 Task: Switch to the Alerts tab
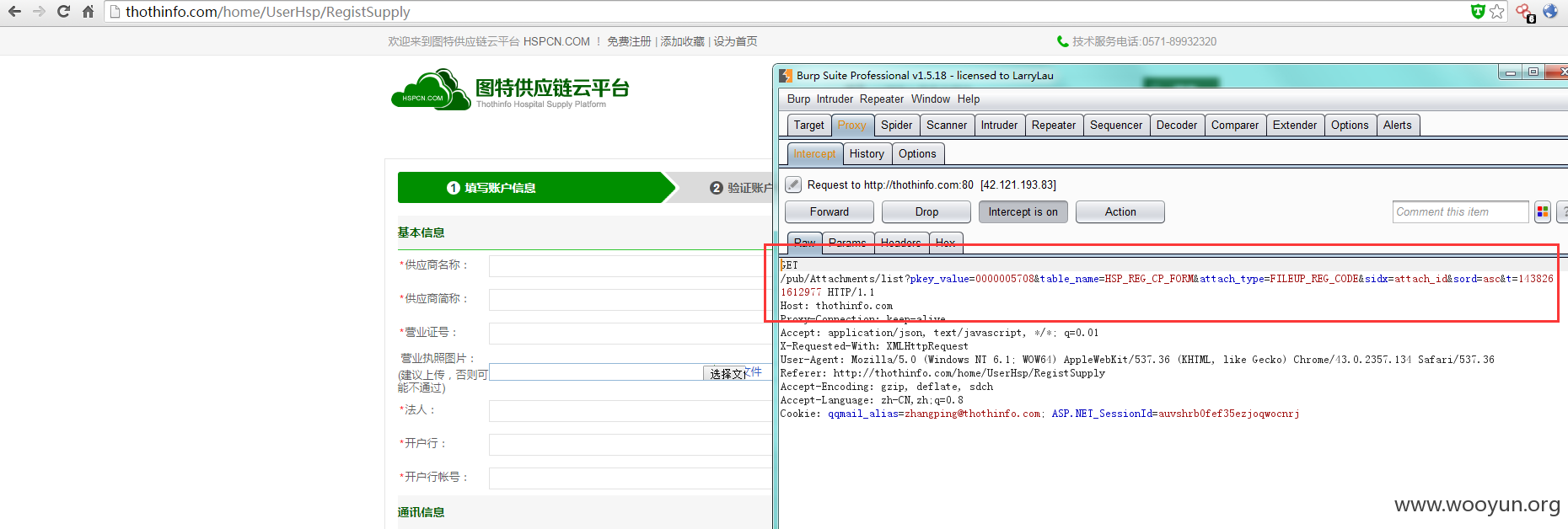1398,126
